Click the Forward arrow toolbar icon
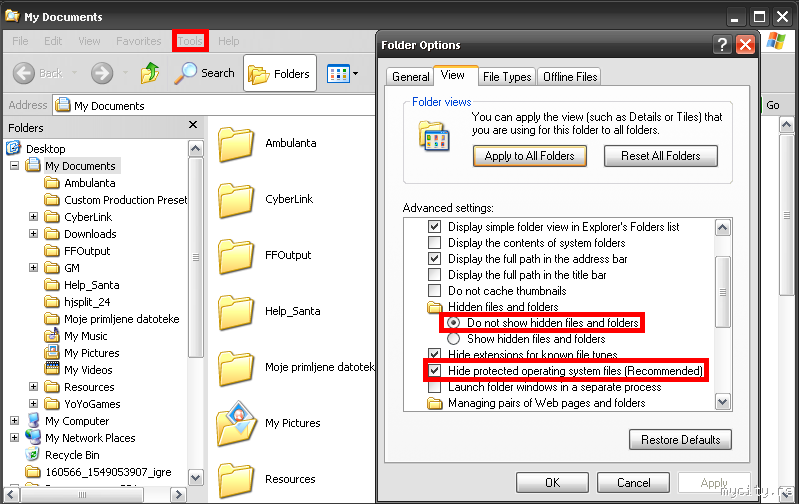This screenshot has height=504, width=799. pos(102,73)
